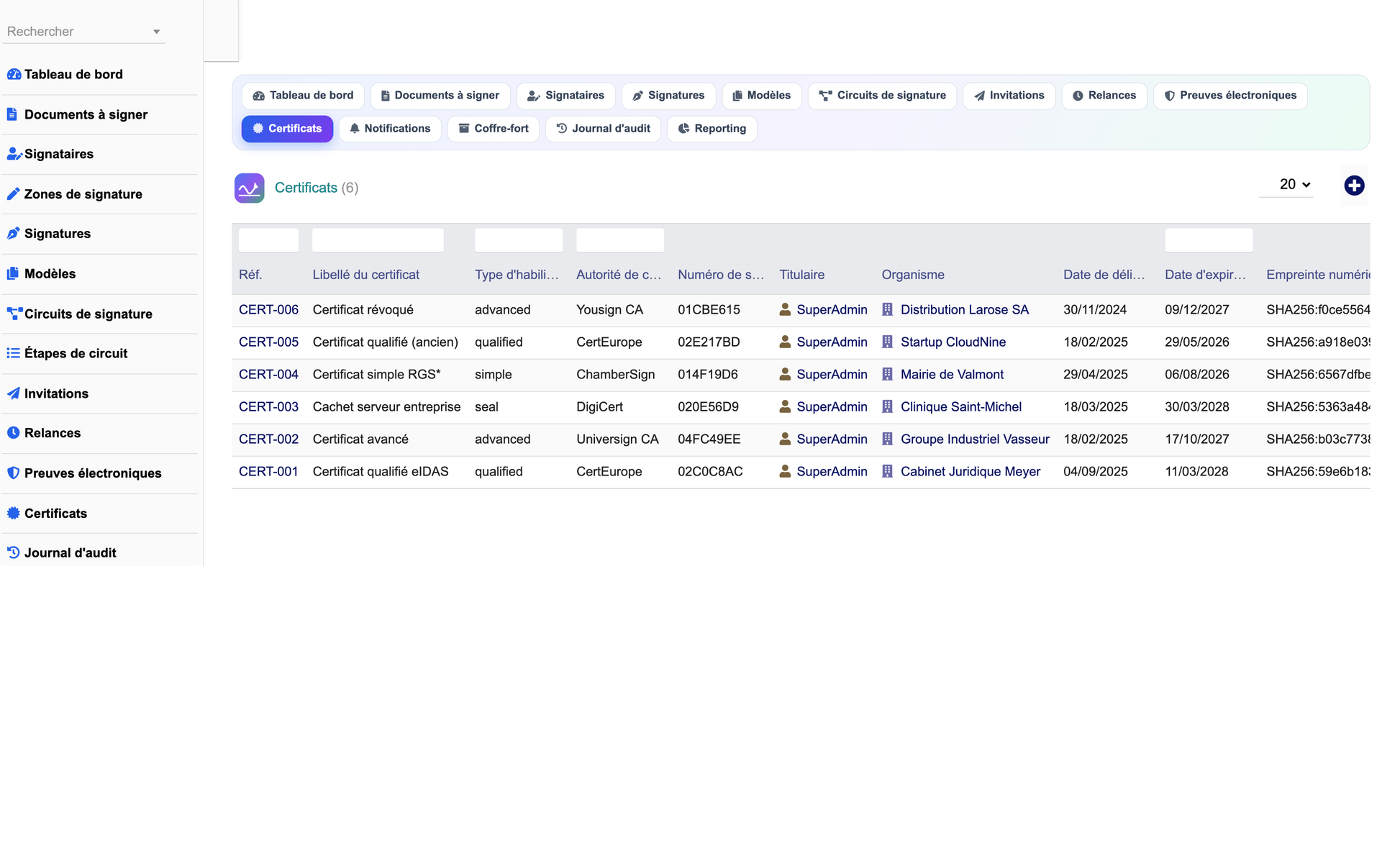Click SuperAdmin in the CERT-004 row
1400x866 pixels.
832,374
